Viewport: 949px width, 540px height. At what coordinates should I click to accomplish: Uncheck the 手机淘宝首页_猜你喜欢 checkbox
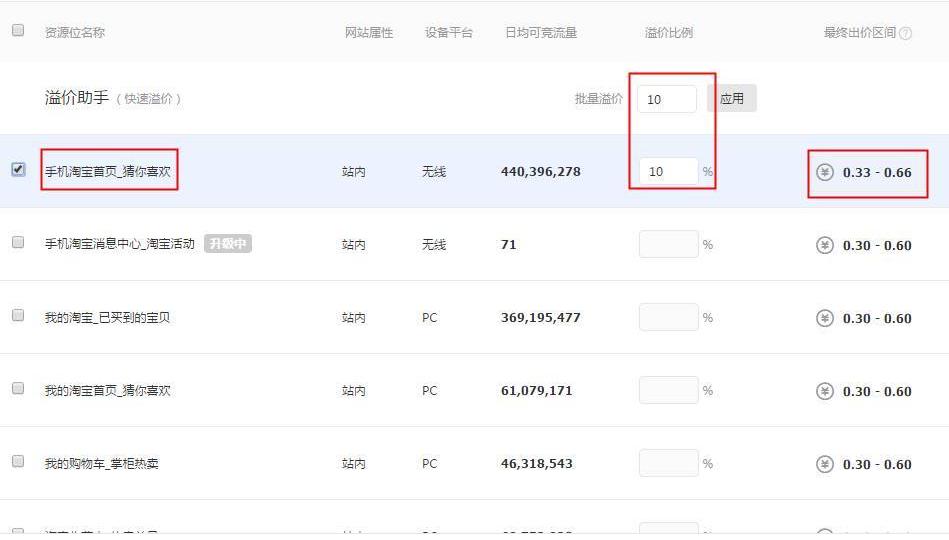18,170
